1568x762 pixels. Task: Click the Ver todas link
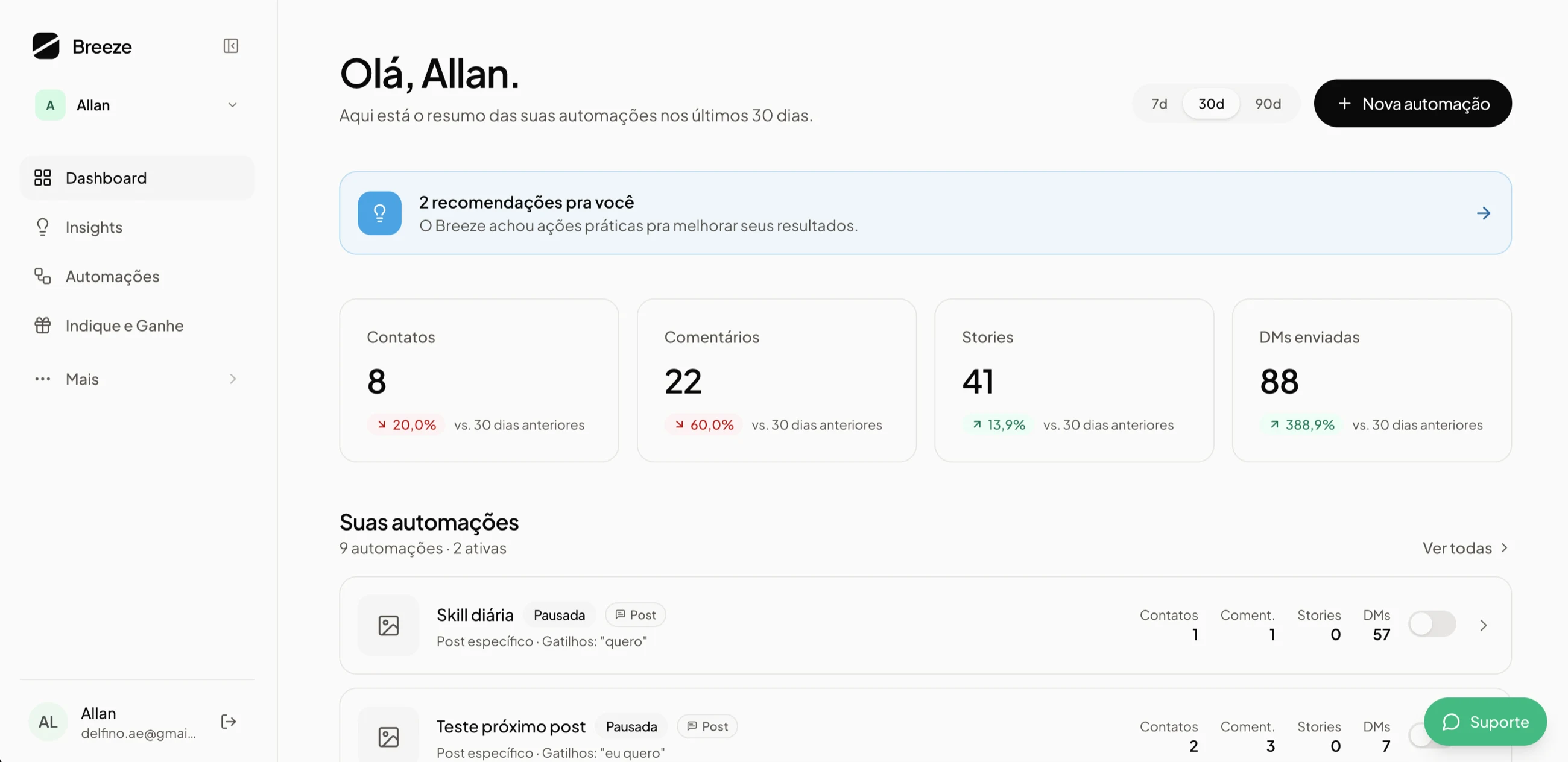1465,548
